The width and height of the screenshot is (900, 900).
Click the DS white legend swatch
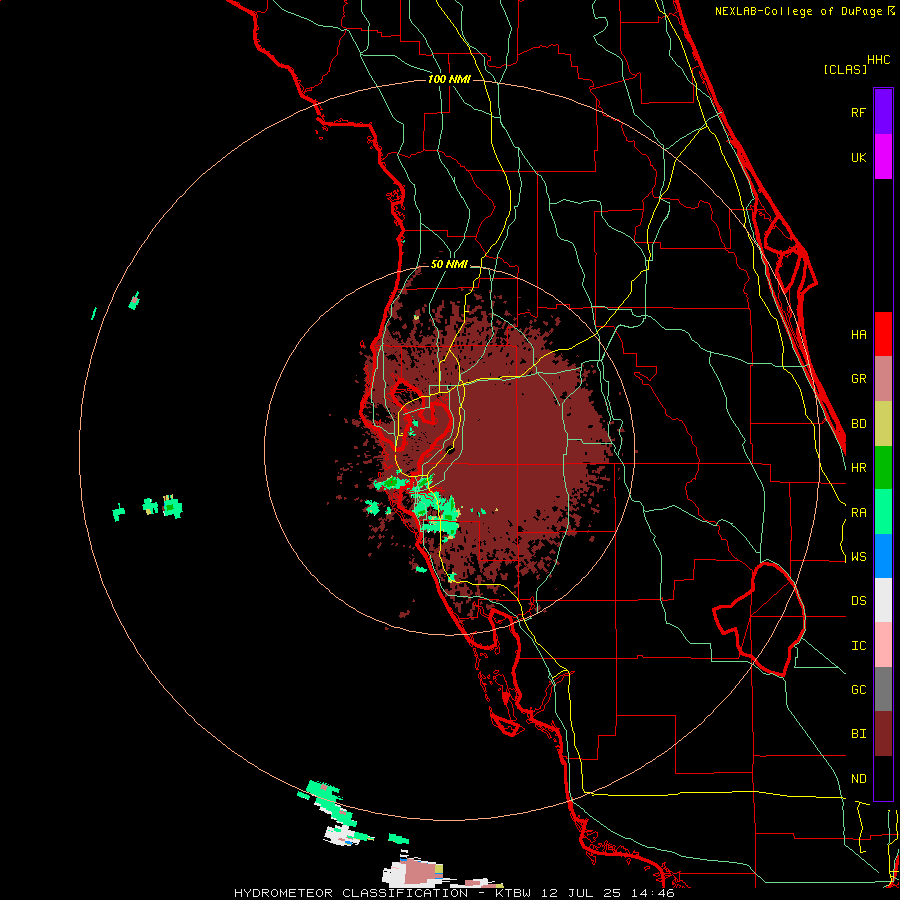click(x=883, y=600)
